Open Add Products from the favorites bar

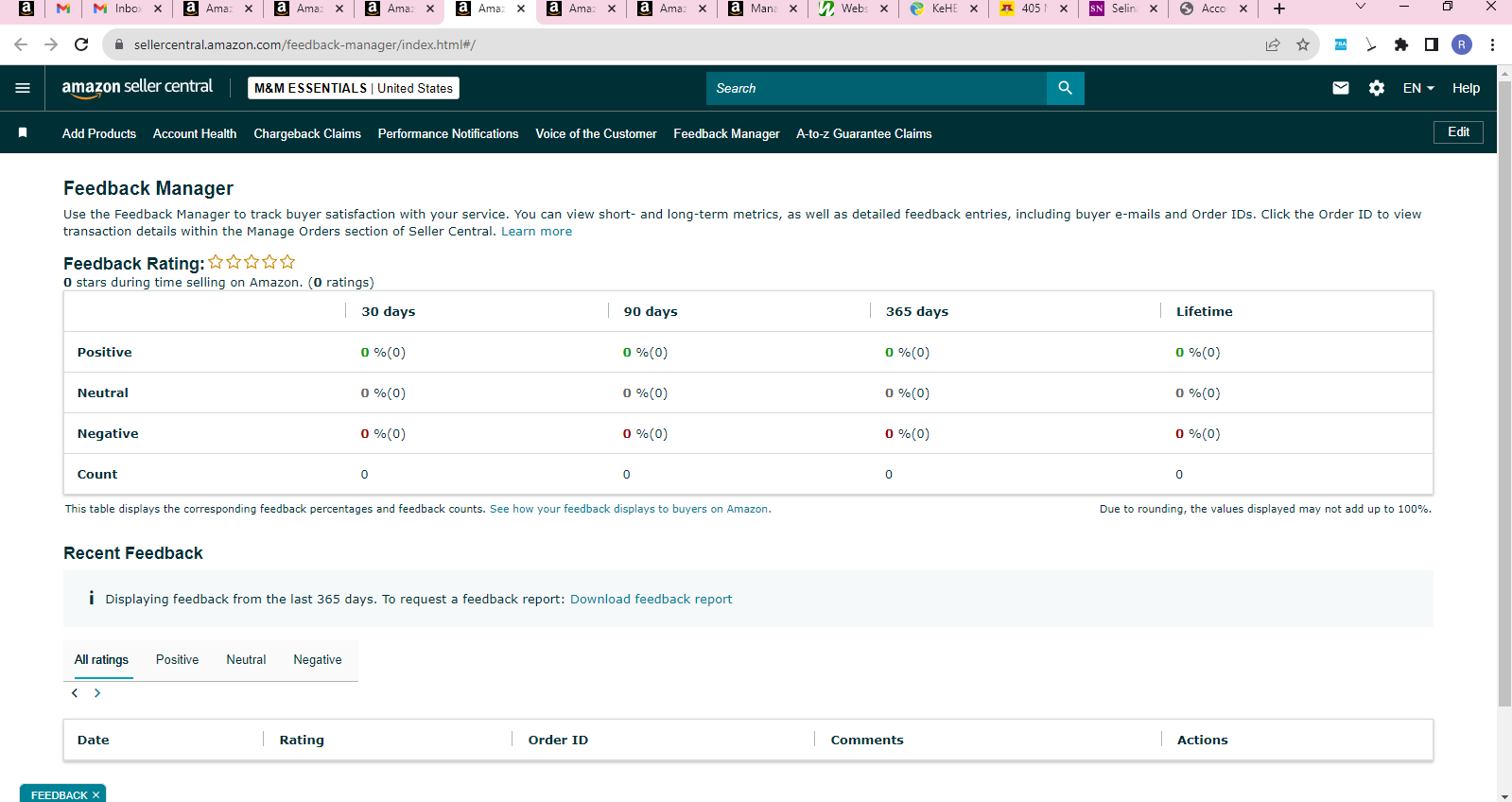[x=99, y=133]
